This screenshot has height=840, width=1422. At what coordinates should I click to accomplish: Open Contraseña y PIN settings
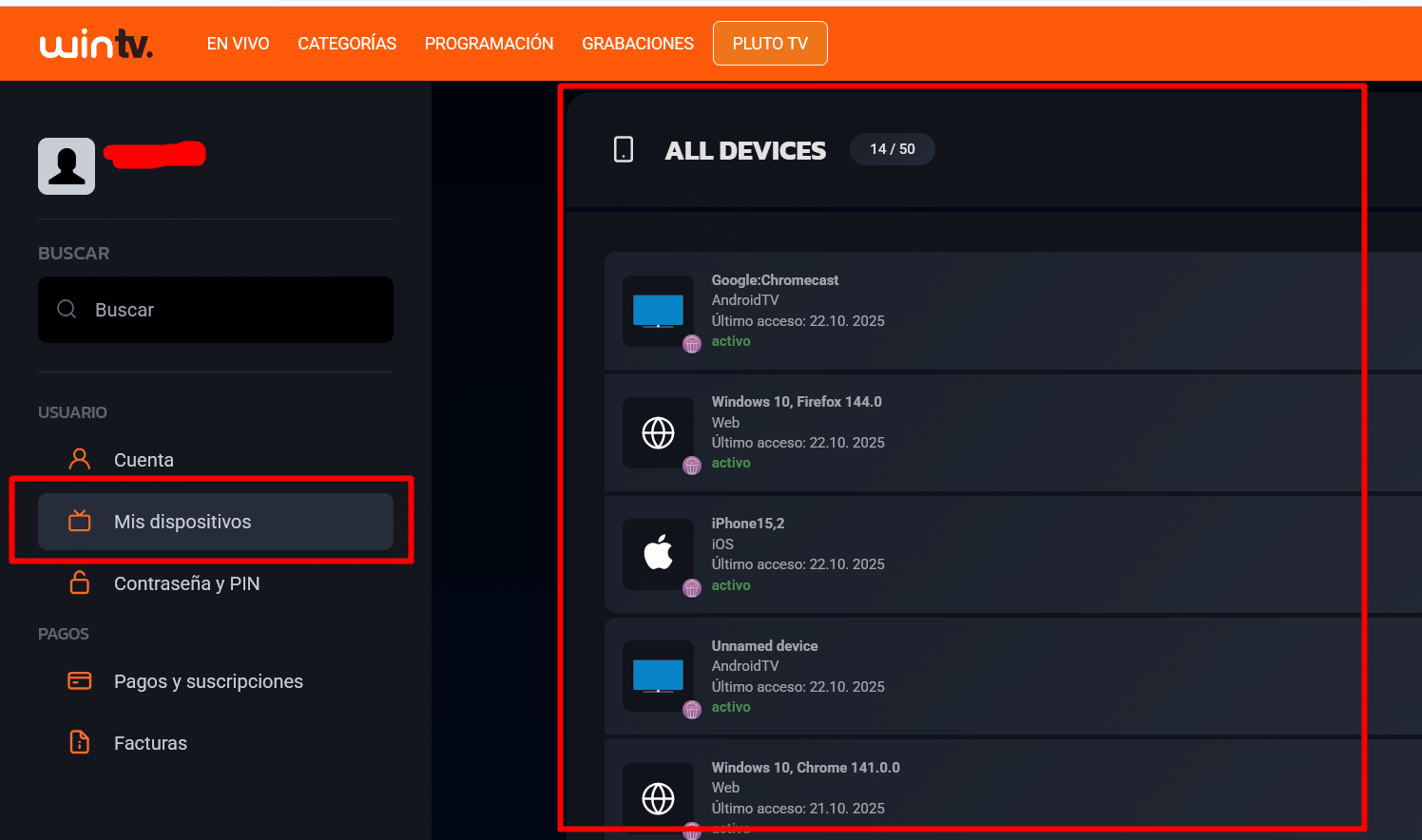(186, 583)
